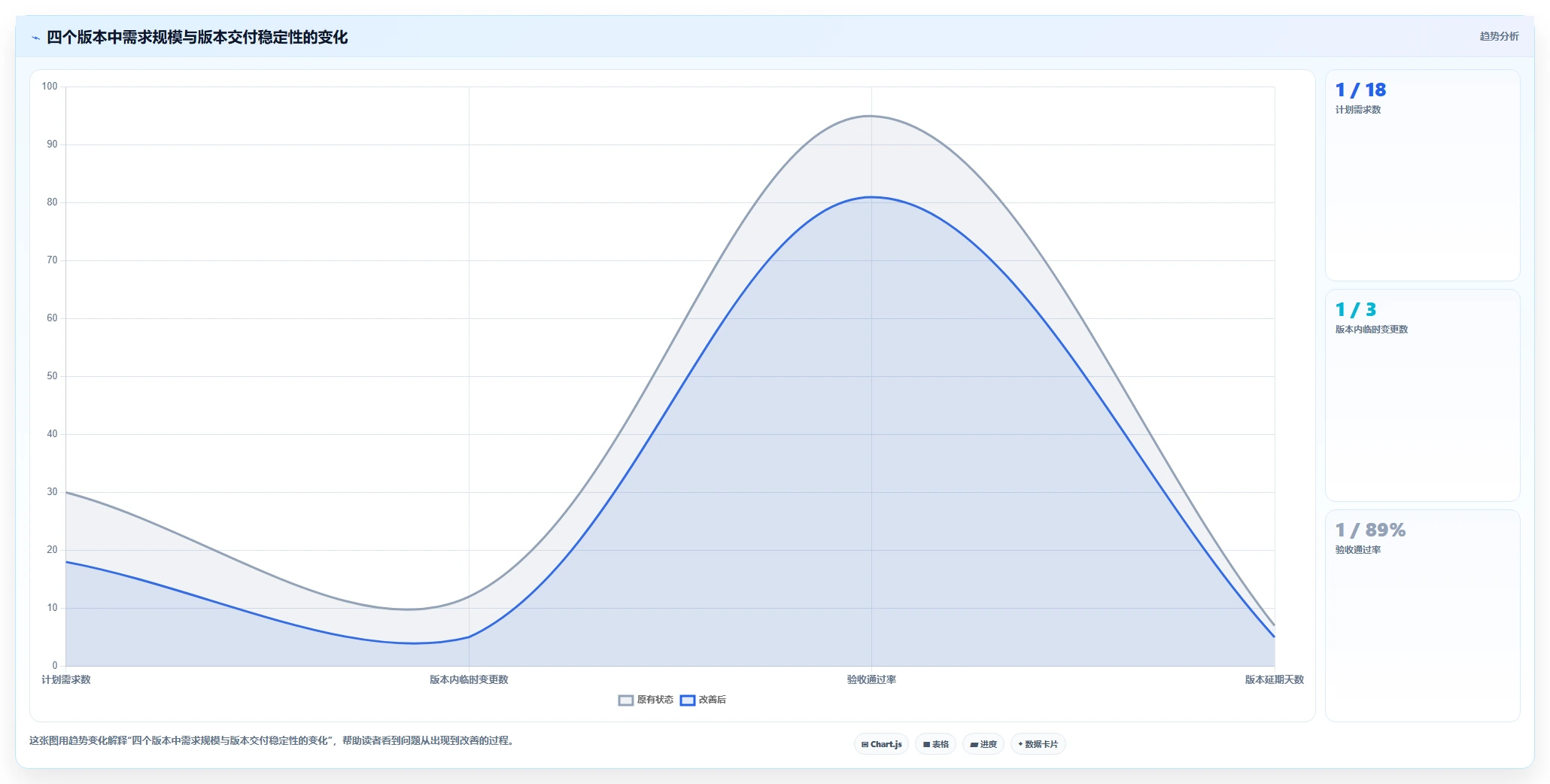Click the chart title 四个版本中需求规模与版本交付稳定性的变化

[197, 38]
